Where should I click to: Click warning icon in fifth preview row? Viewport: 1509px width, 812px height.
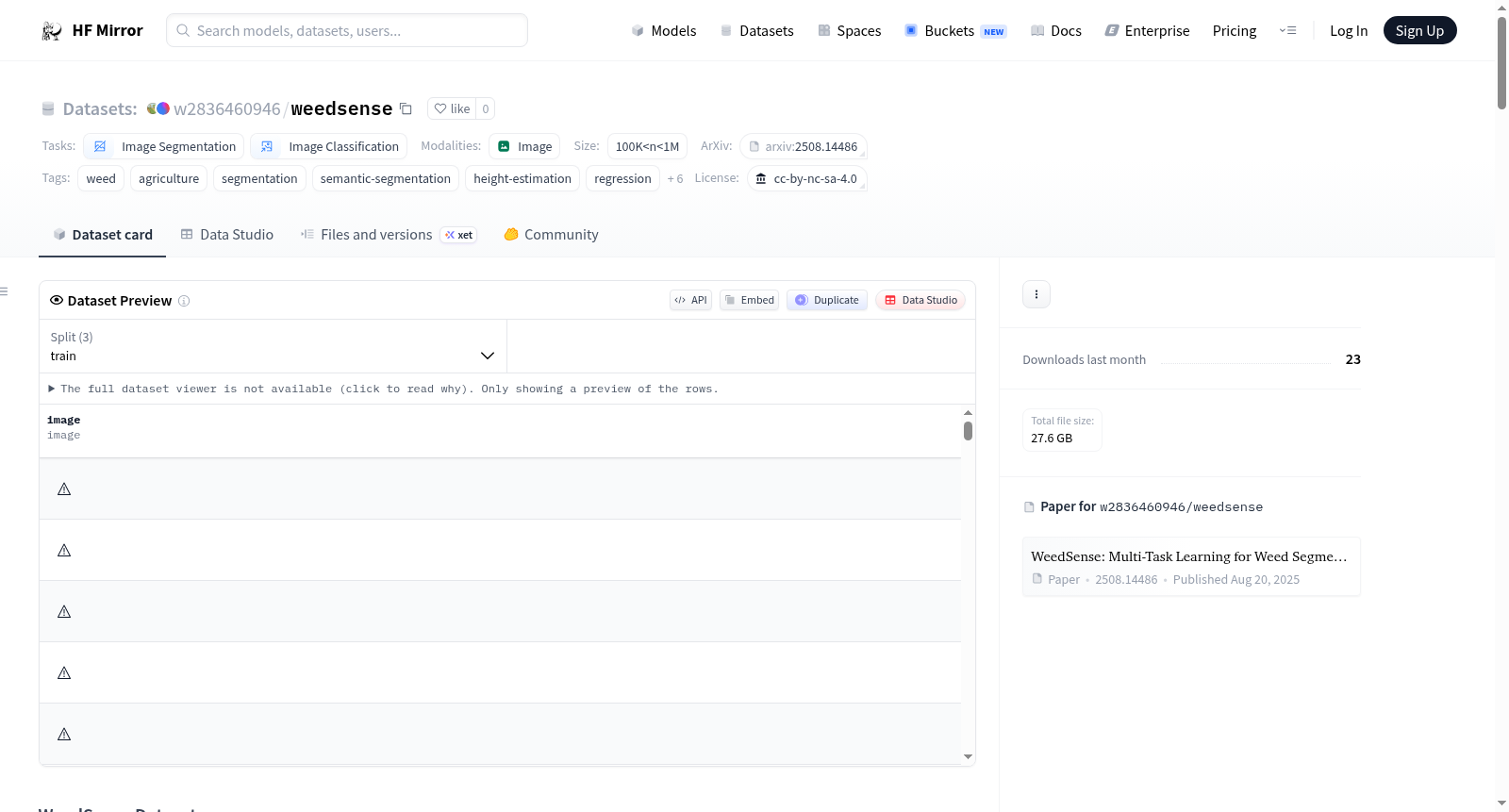[64, 734]
